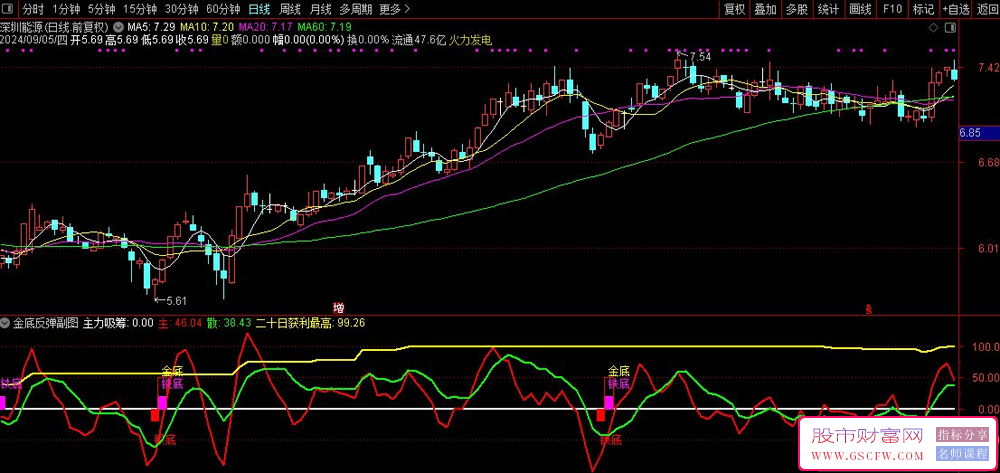Open the 复权 adjustment options

(734, 9)
